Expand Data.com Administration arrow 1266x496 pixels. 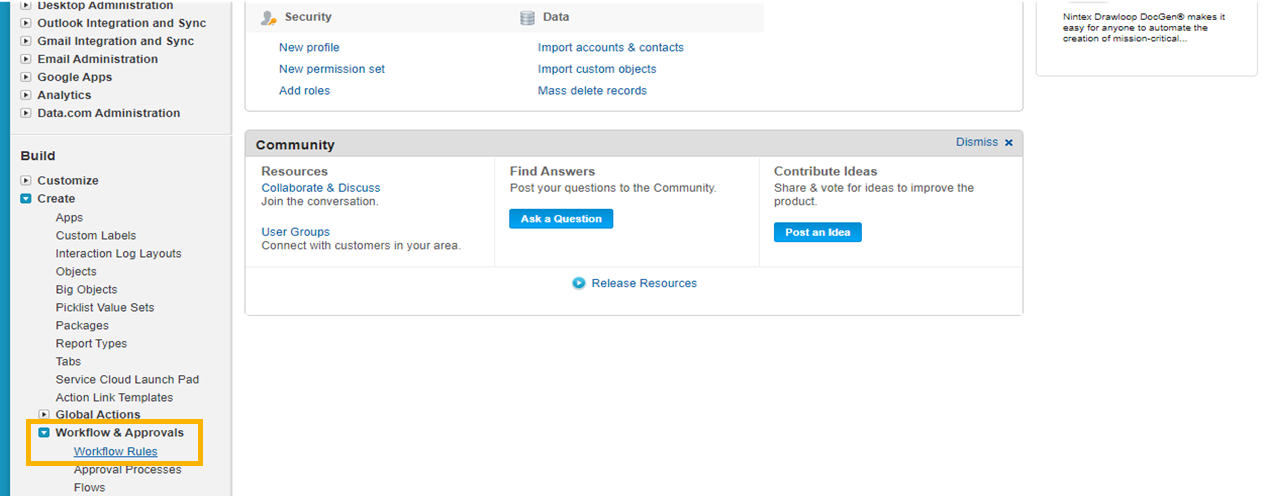[26, 113]
